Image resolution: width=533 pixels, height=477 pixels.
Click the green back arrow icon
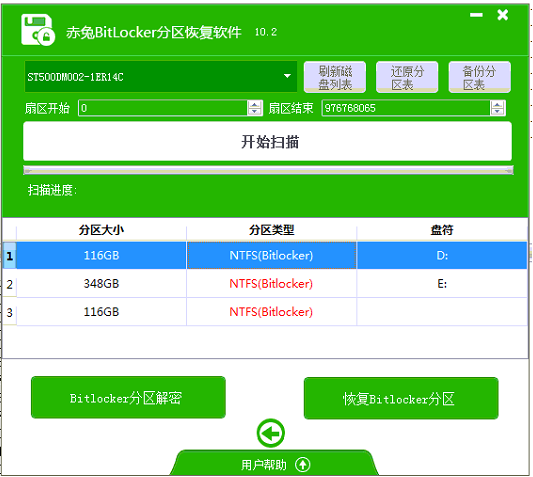(271, 433)
